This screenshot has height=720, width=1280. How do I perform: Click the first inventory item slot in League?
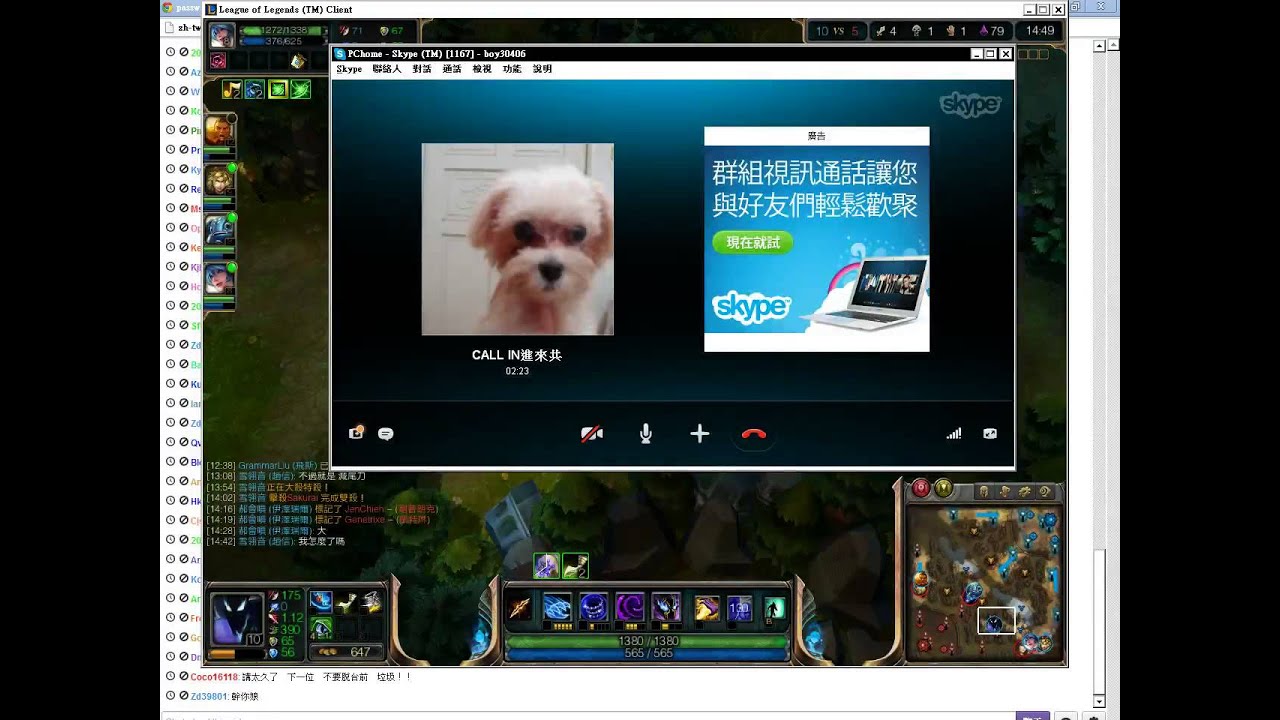pos(320,602)
